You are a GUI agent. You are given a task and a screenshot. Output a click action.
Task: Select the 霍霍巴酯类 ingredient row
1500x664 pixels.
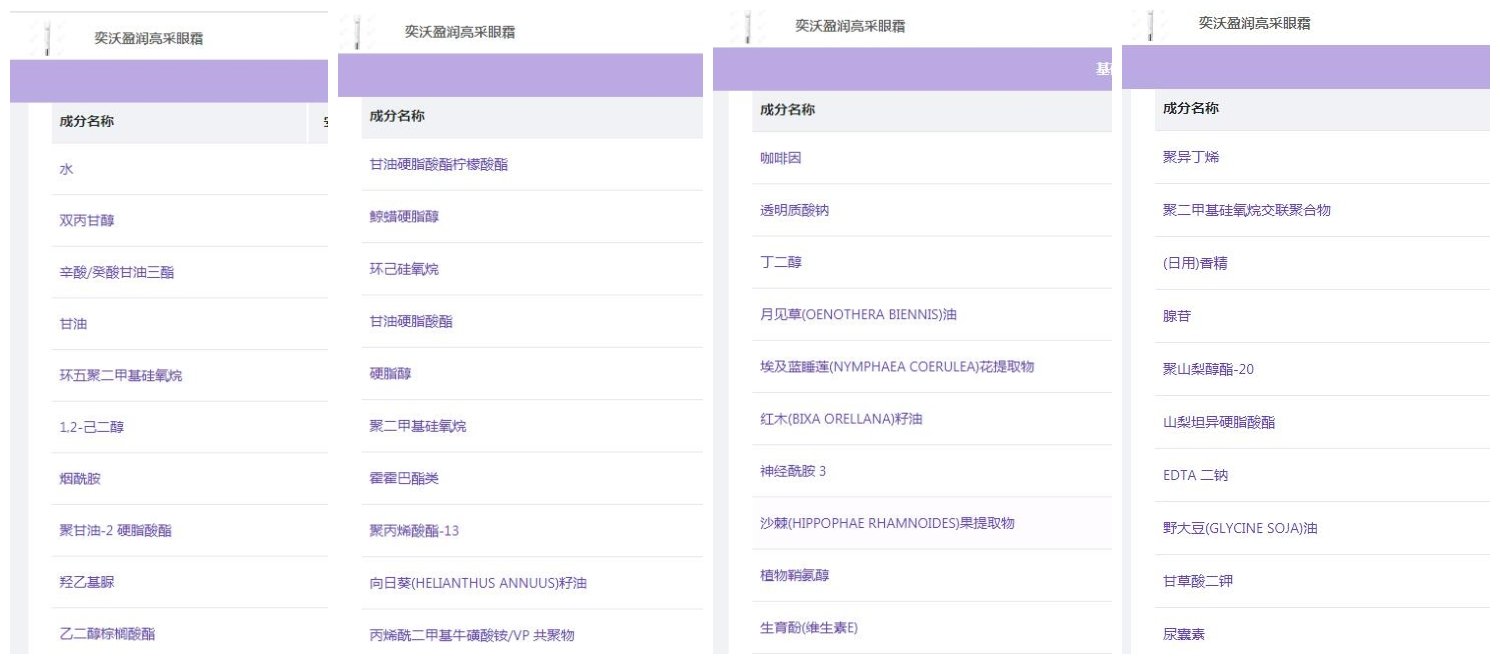(404, 478)
